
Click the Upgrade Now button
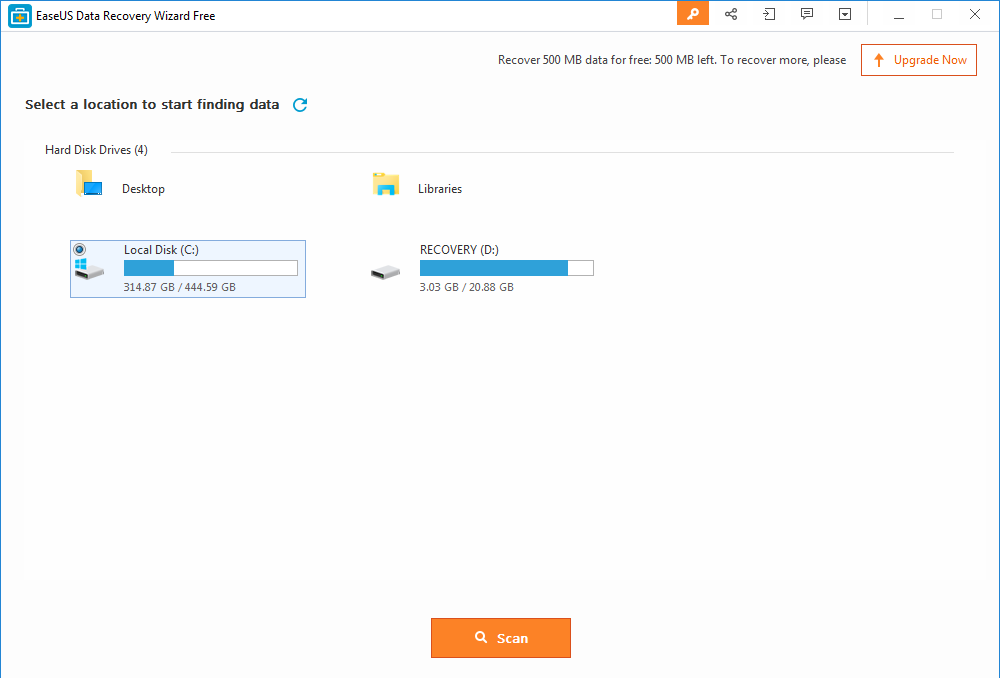918,60
